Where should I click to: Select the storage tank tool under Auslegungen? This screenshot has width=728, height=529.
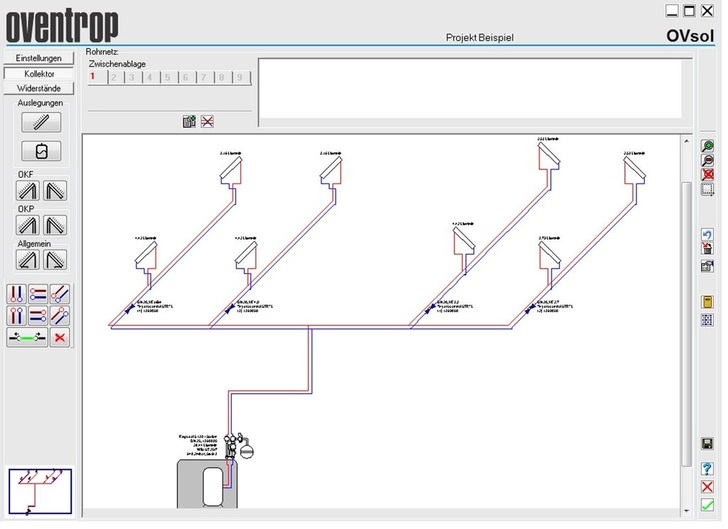coord(41,151)
